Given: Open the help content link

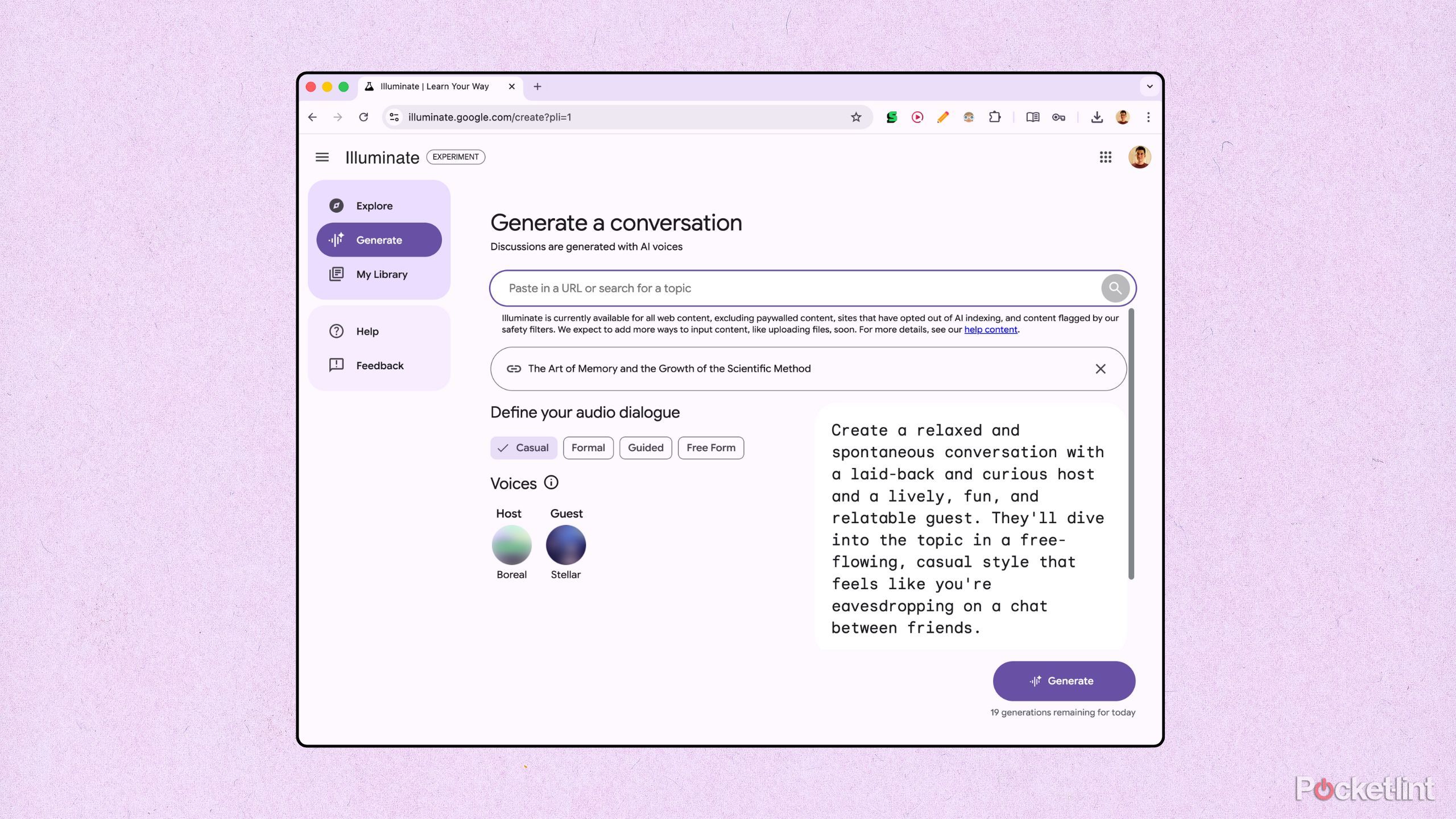Looking at the screenshot, I should 990,330.
